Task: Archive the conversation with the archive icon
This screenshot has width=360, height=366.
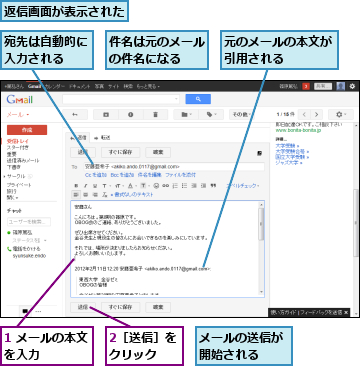Action: coord(106,114)
